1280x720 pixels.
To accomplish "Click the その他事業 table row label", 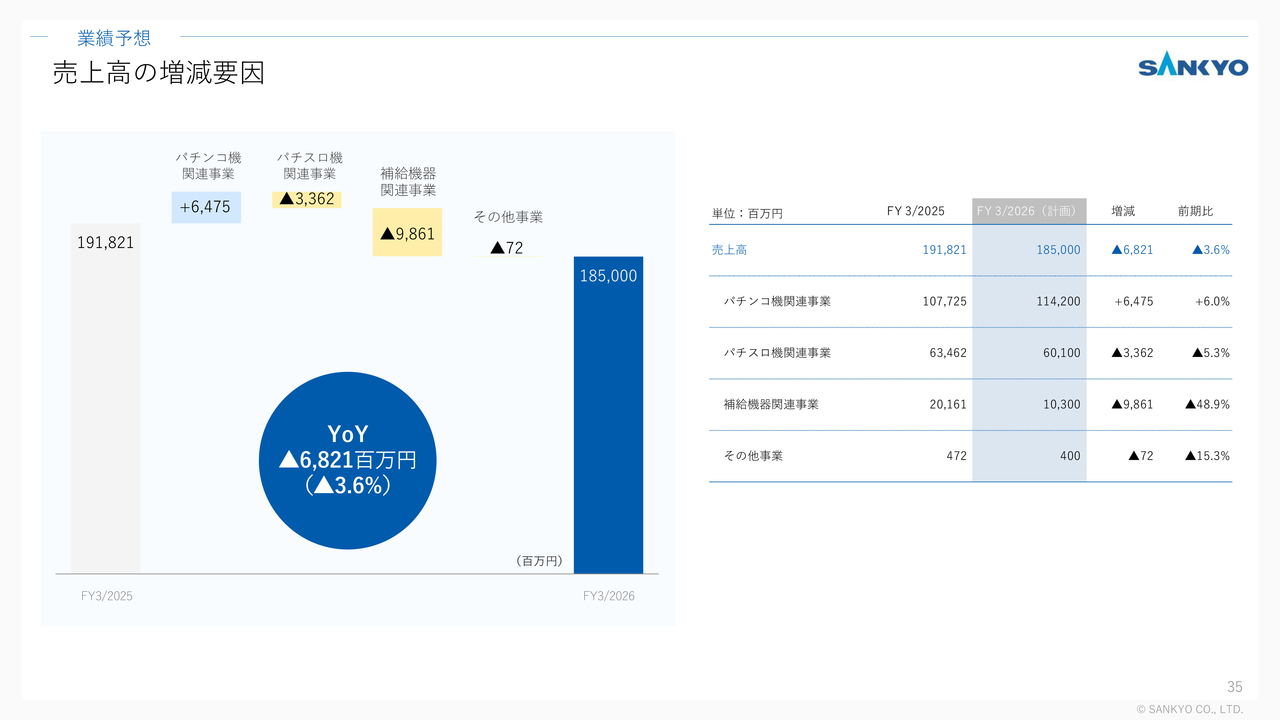I will click(753, 456).
